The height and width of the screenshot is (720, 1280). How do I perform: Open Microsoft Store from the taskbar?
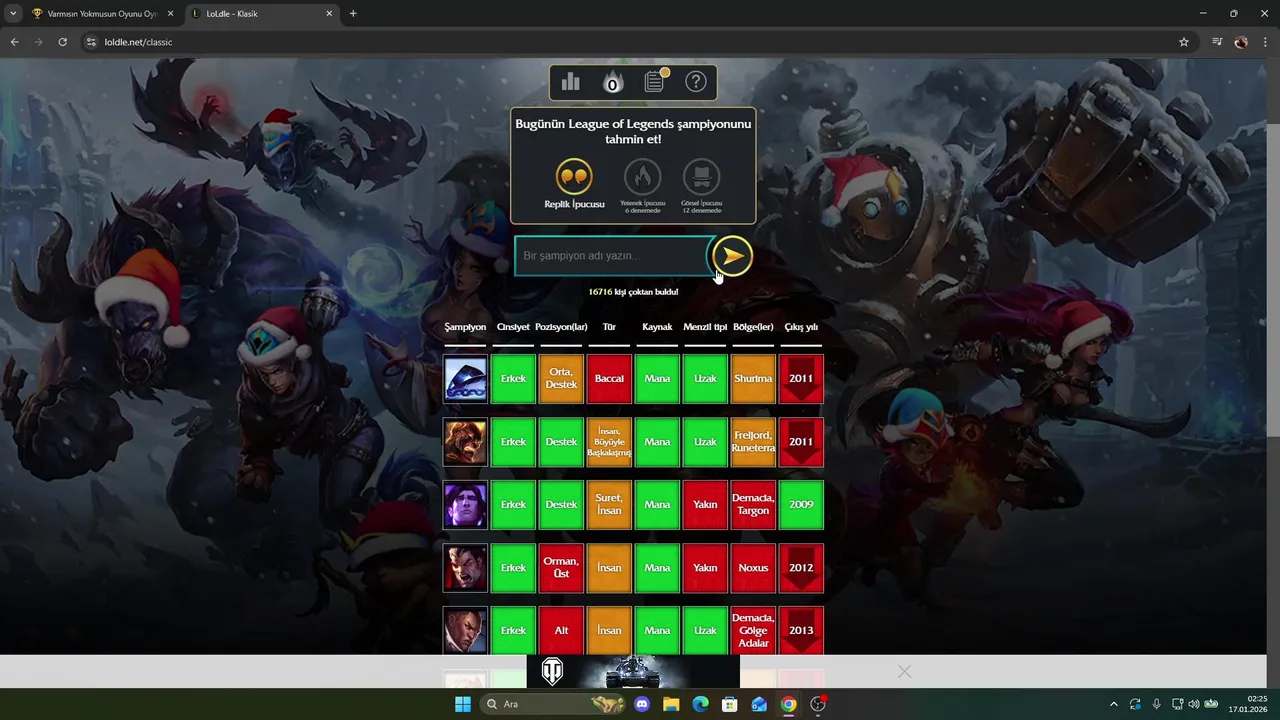[x=730, y=704]
